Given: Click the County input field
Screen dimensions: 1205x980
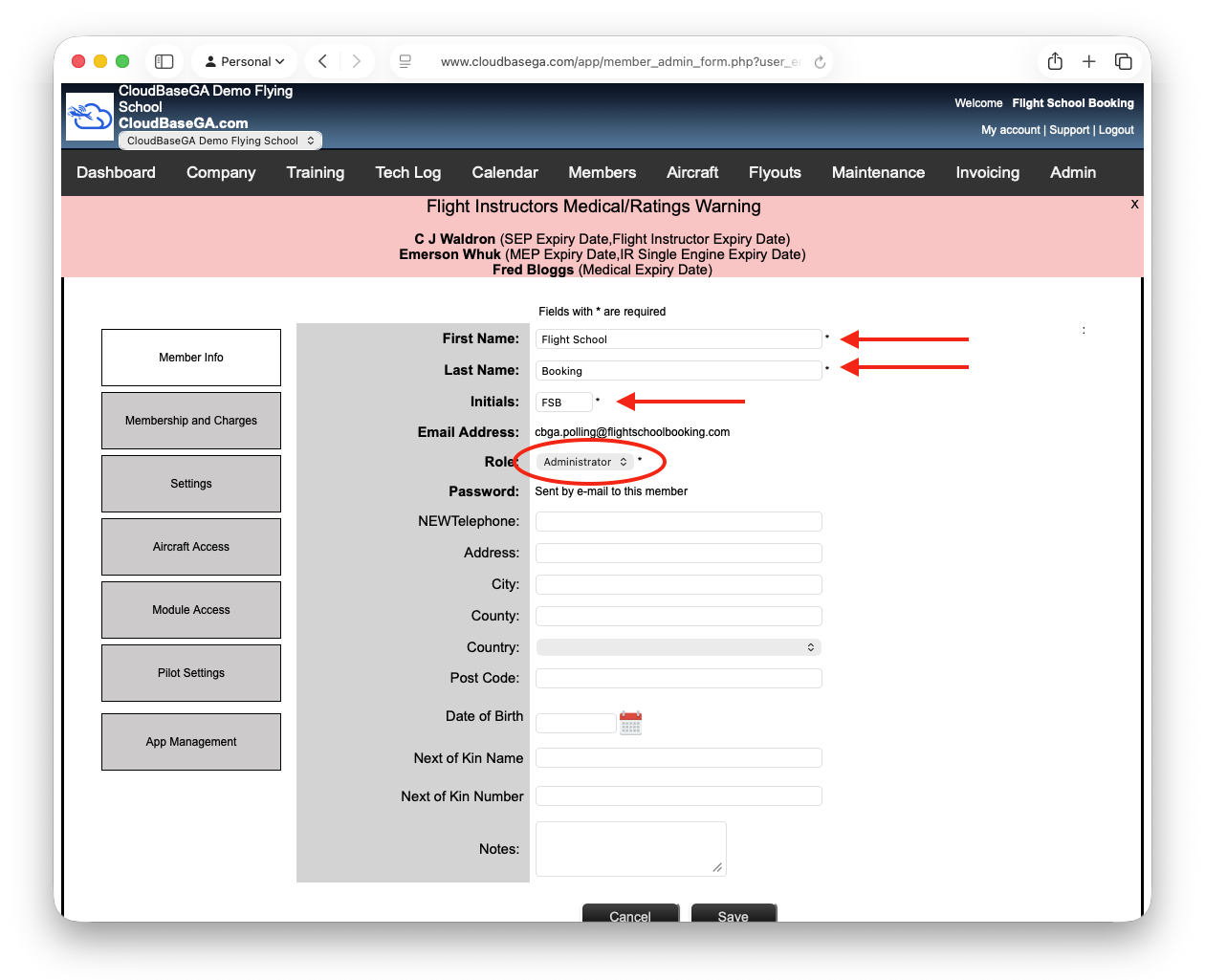Looking at the screenshot, I should (679, 616).
